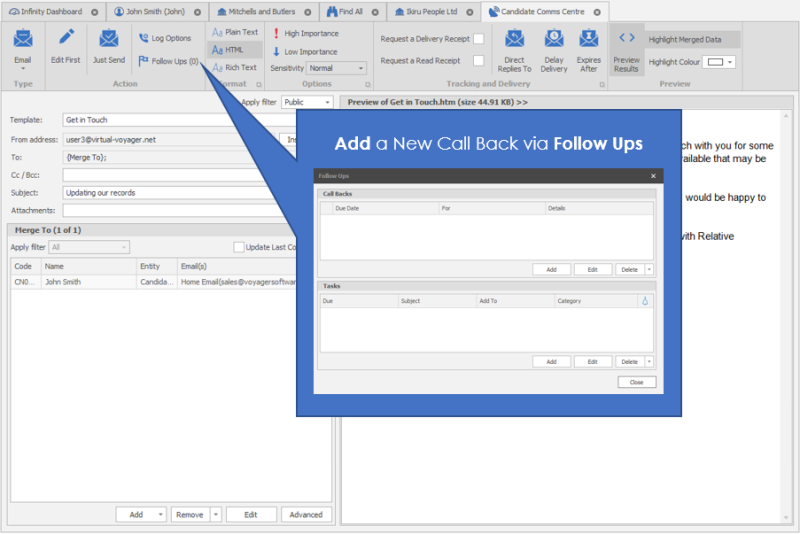Open the Sensitivity dropdown

click(337, 69)
